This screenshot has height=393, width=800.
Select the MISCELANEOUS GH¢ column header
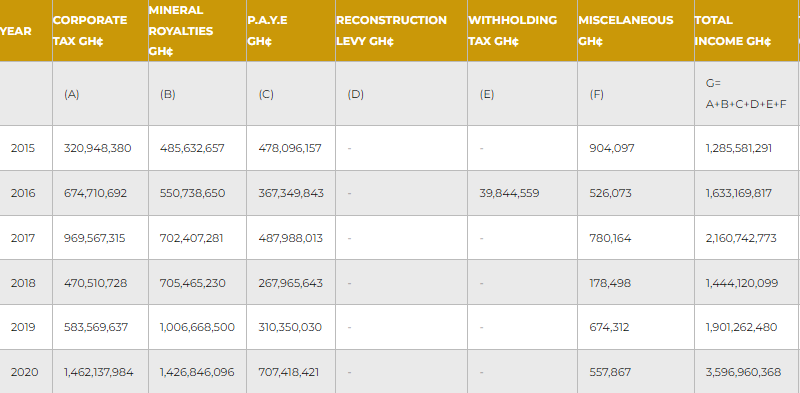636,31
